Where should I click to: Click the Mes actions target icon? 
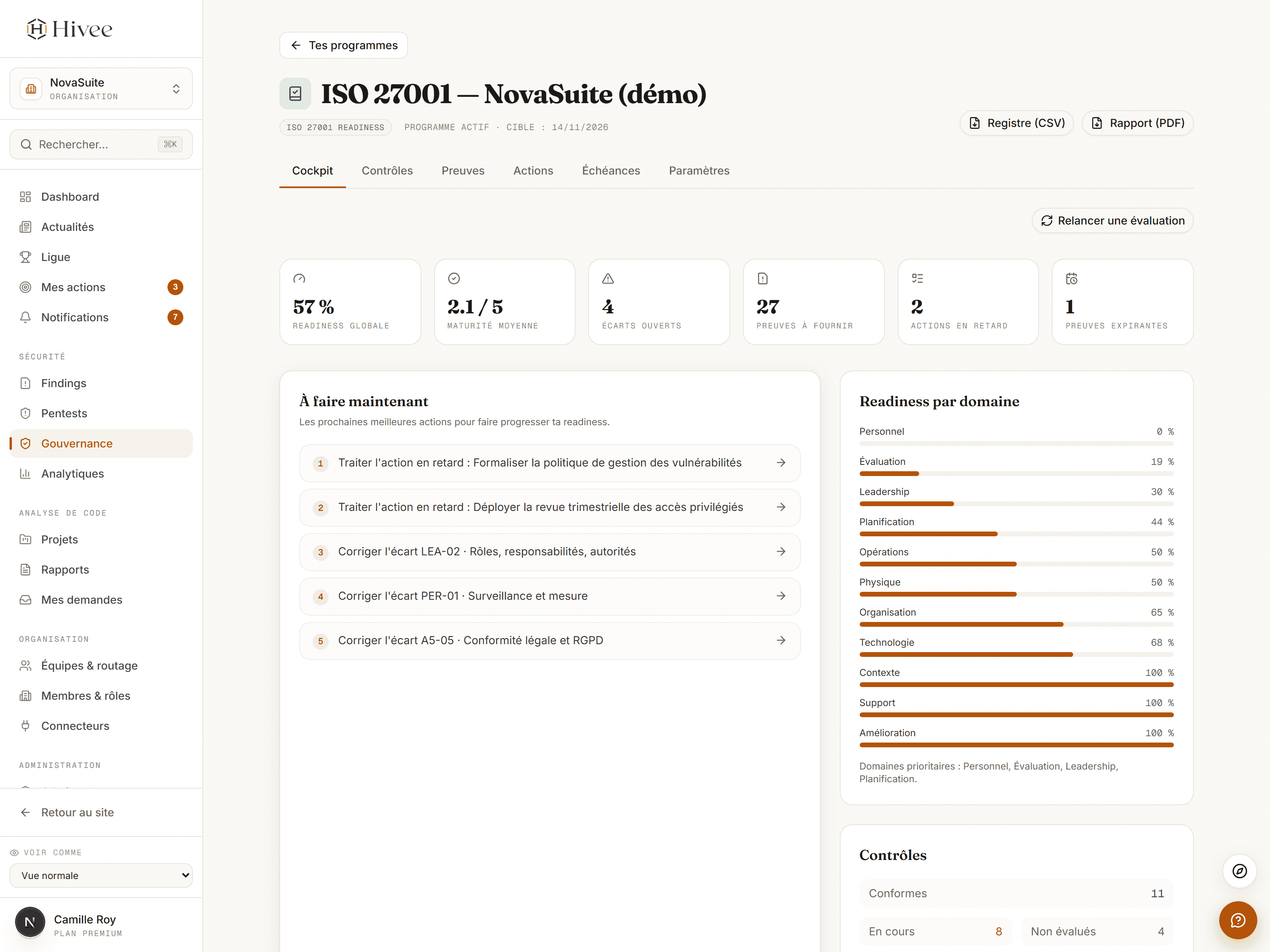pos(25,288)
